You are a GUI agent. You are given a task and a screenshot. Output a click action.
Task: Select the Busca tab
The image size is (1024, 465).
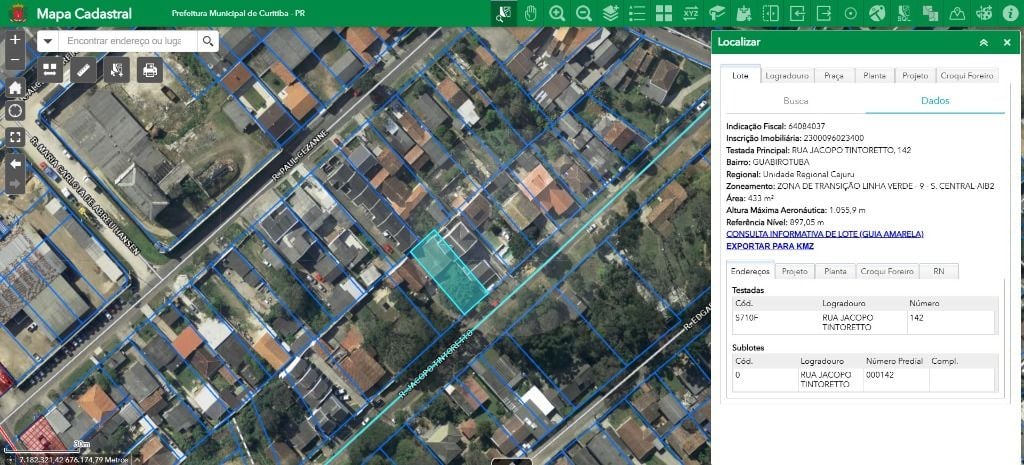coord(796,101)
